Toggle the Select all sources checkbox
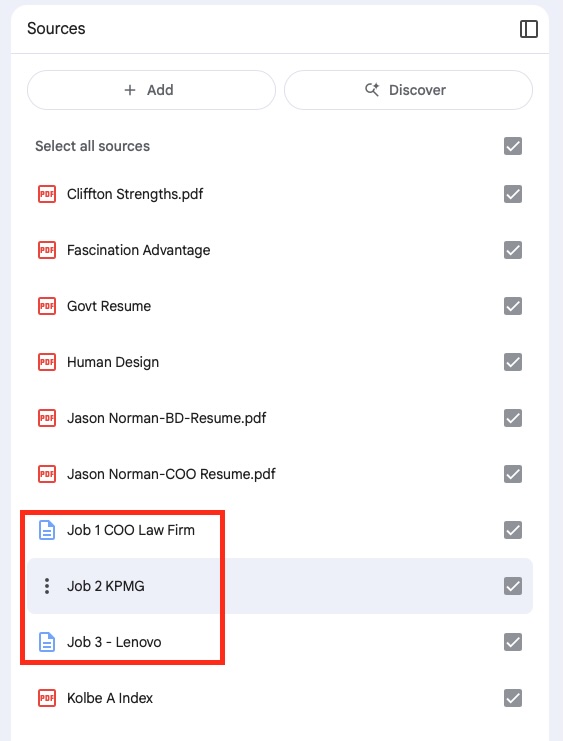 pos(513,146)
